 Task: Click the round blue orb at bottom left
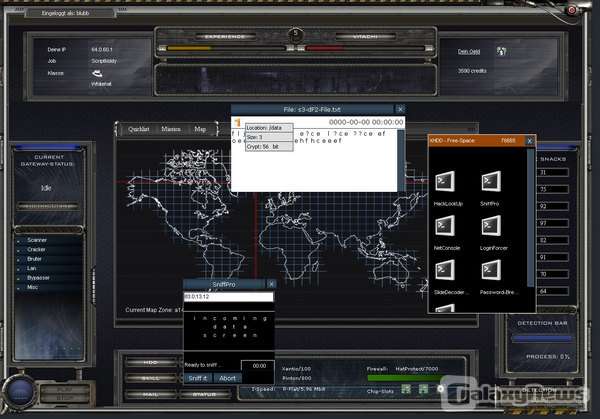(x=19, y=391)
